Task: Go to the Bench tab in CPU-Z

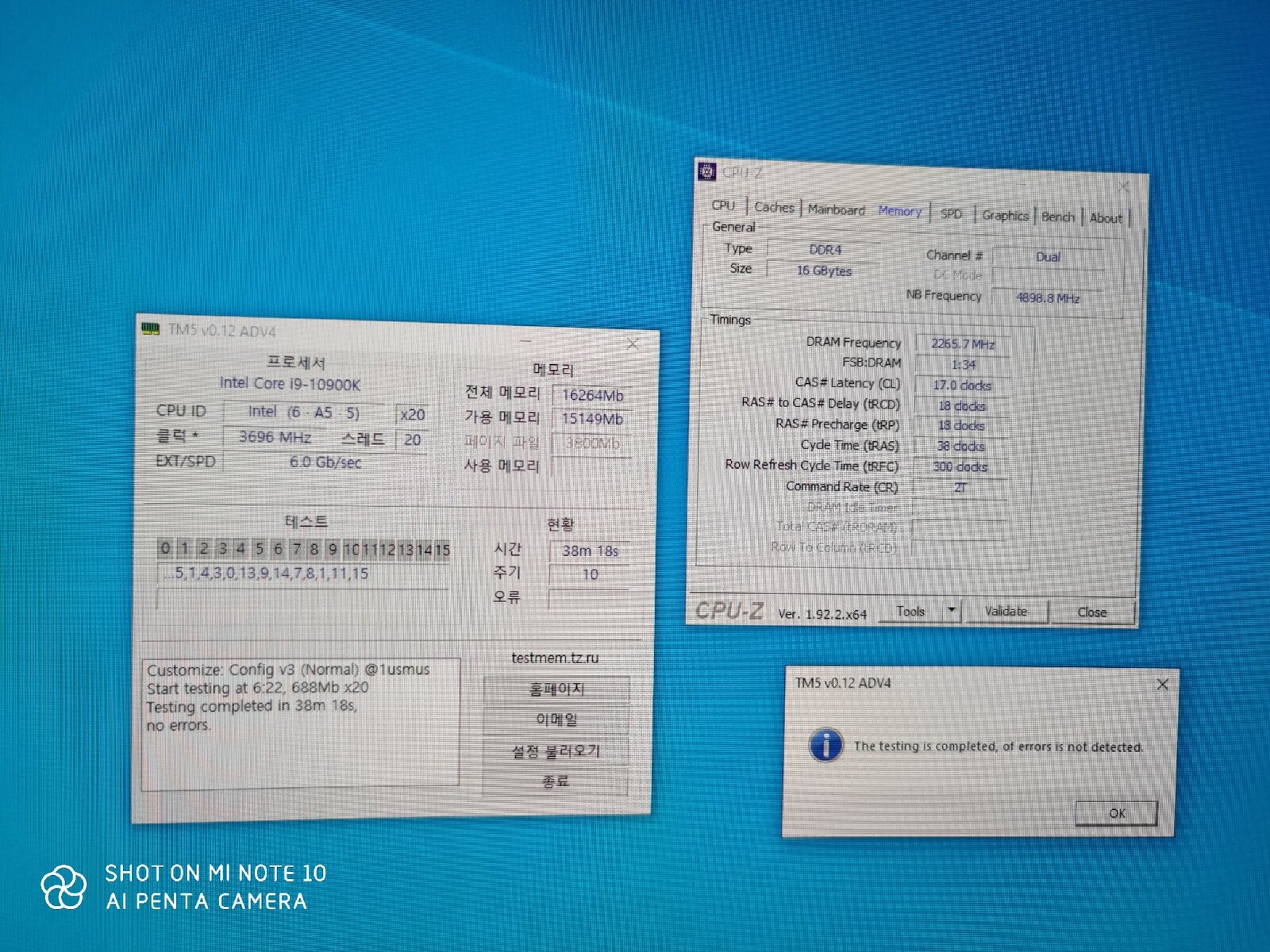Action: coord(1057,217)
